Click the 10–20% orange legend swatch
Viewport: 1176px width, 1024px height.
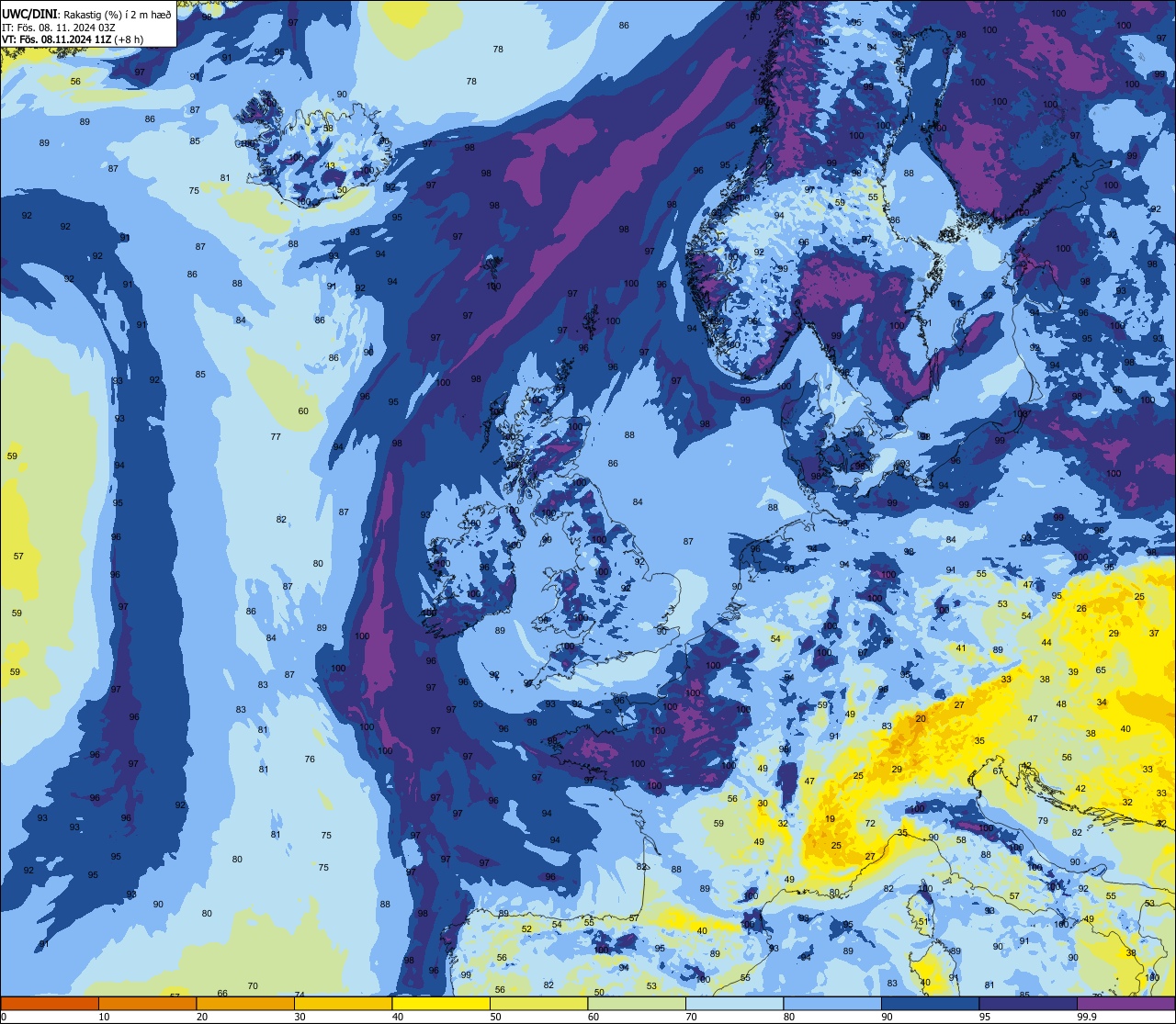147,1003
